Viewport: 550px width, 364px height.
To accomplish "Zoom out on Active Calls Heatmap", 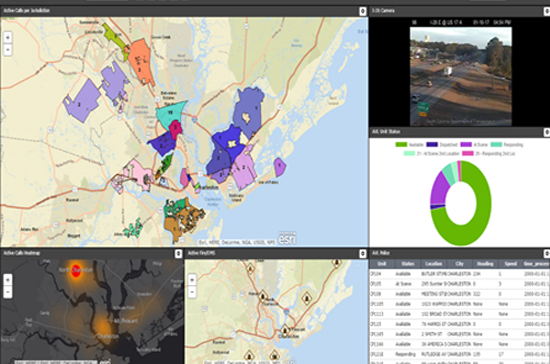I will pos(8,292).
